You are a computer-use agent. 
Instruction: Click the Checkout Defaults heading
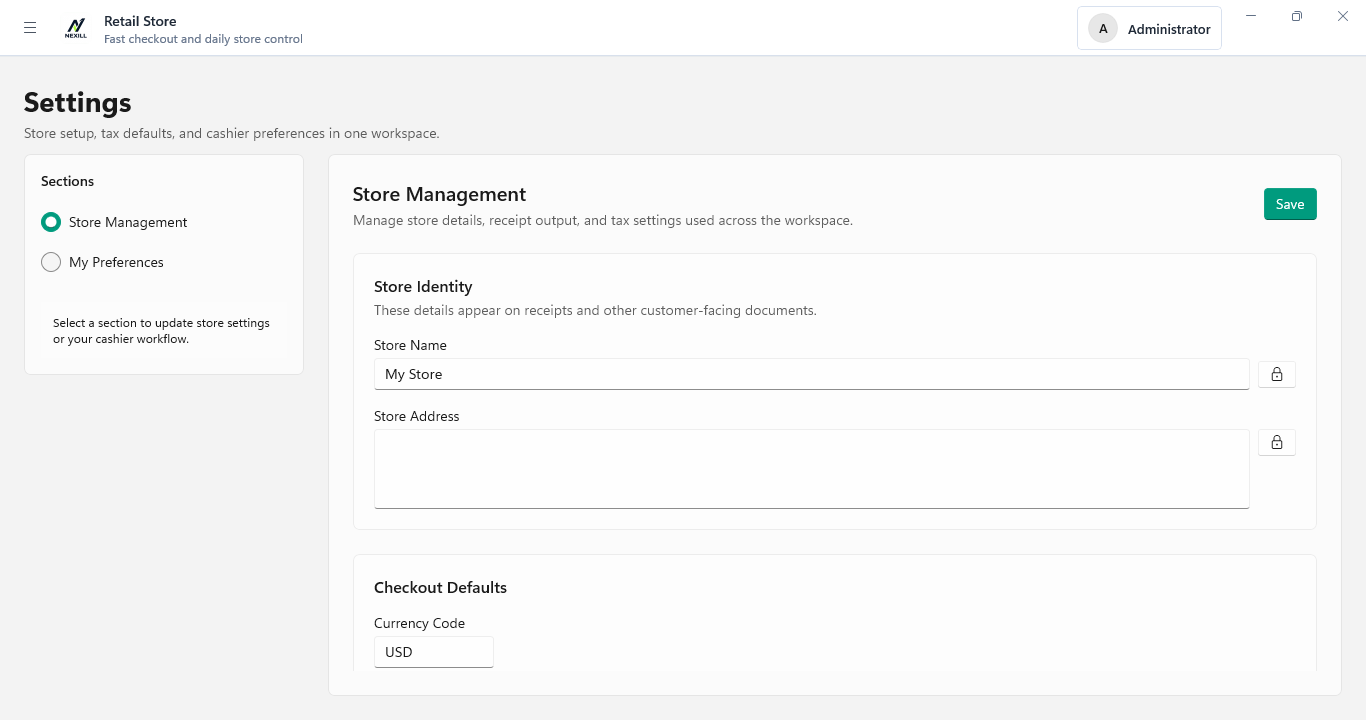tap(440, 587)
